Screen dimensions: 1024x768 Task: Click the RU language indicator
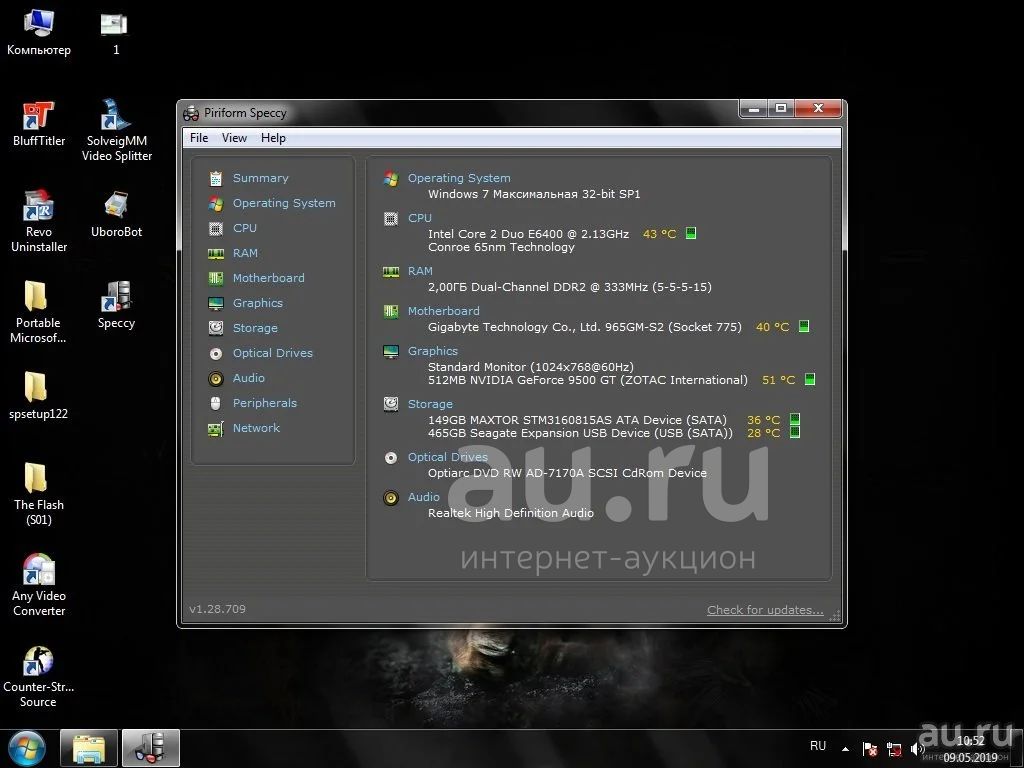click(x=818, y=746)
